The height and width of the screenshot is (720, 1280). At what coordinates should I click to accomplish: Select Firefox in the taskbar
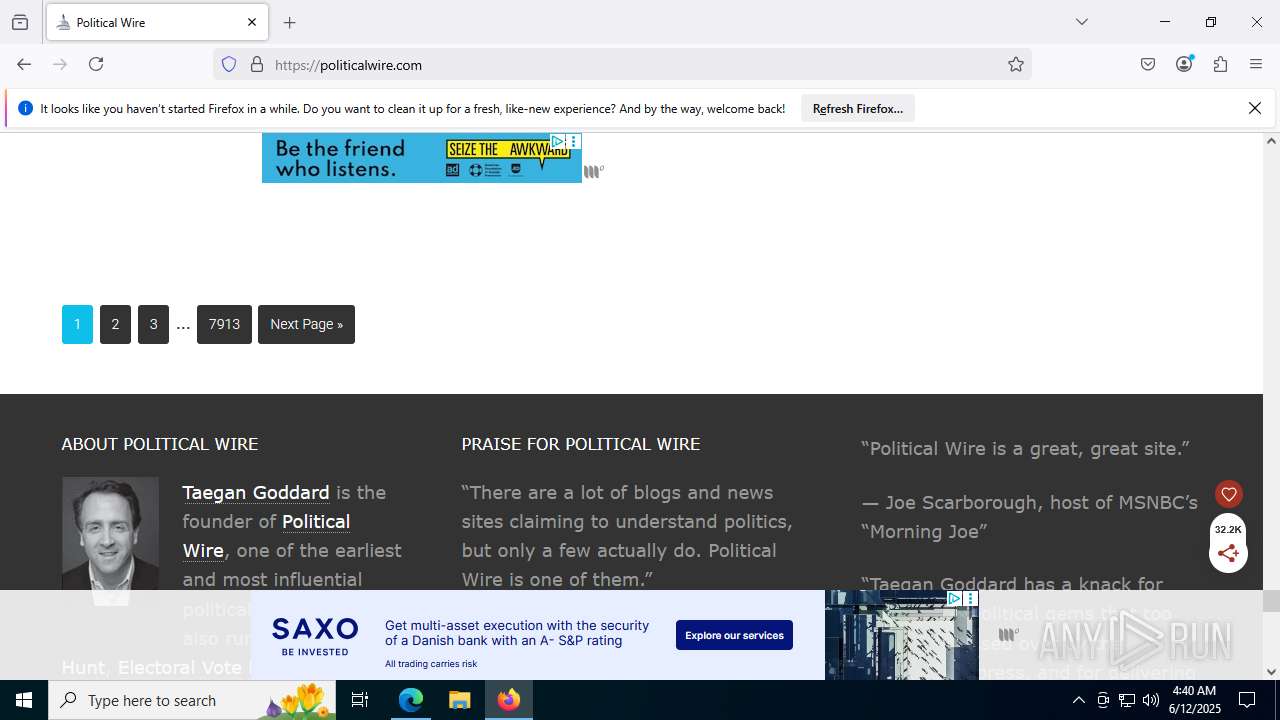tap(509, 700)
